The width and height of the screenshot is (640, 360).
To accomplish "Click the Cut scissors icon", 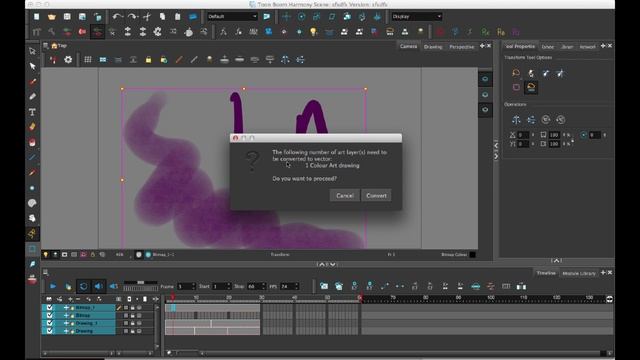I will click(x=147, y=17).
